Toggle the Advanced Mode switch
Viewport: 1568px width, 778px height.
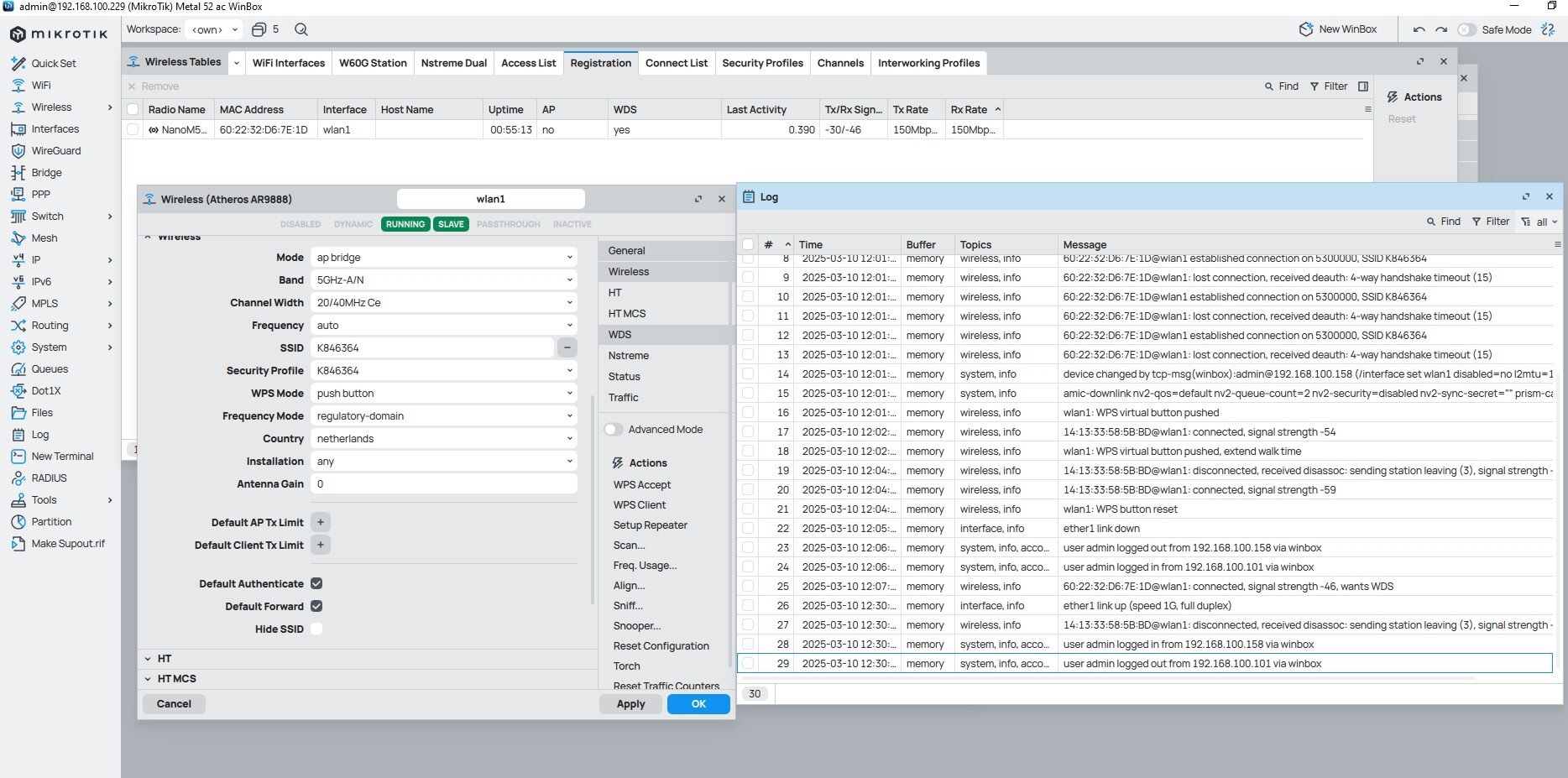614,430
